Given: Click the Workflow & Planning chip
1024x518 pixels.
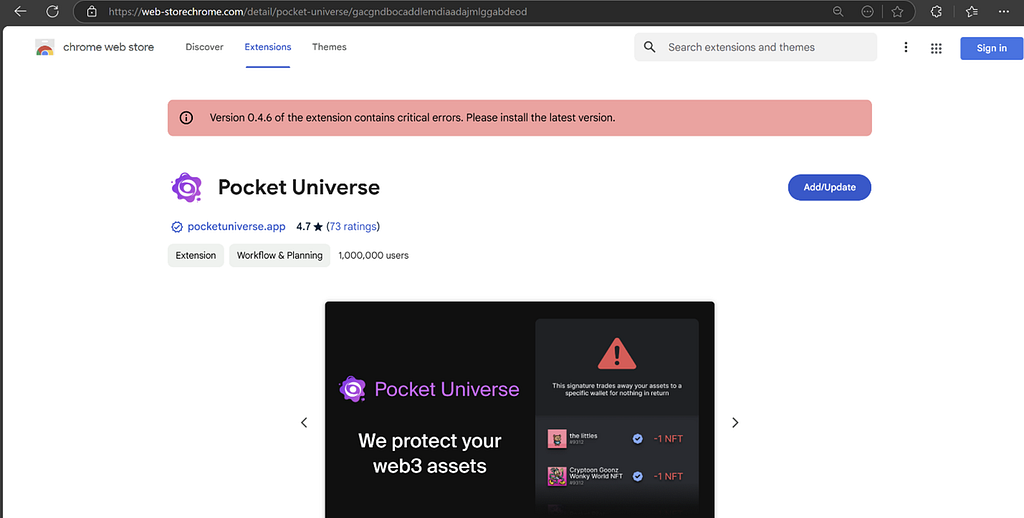Looking at the screenshot, I should click(280, 255).
